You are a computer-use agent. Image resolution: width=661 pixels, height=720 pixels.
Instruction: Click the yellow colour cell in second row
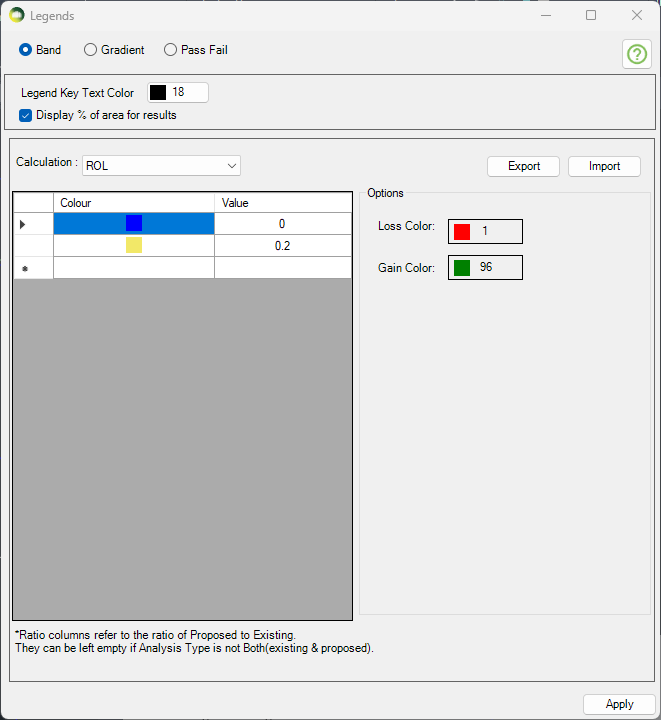point(134,246)
